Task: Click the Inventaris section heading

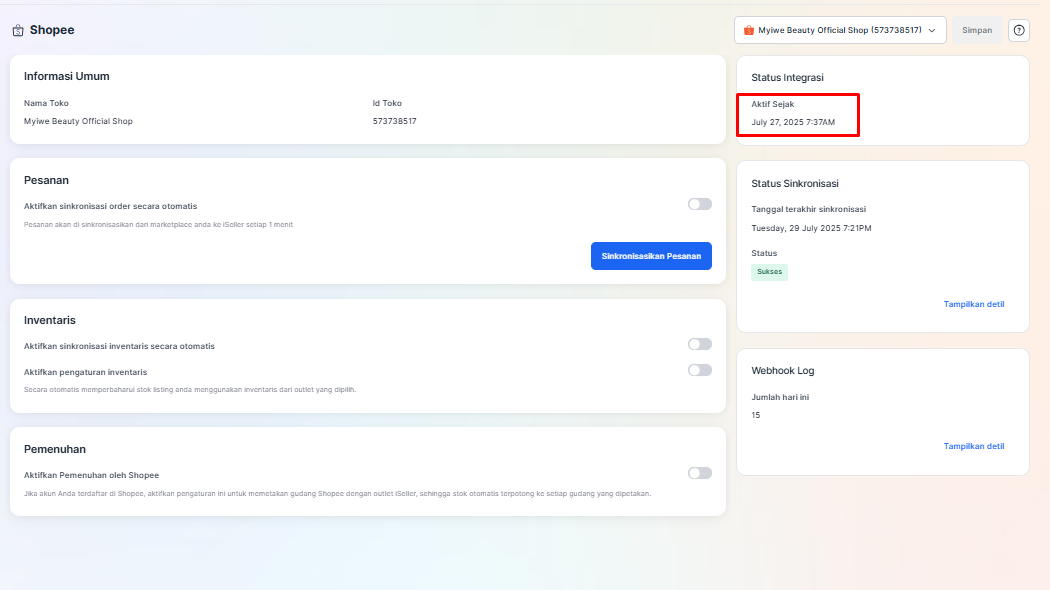Action: click(x=50, y=320)
